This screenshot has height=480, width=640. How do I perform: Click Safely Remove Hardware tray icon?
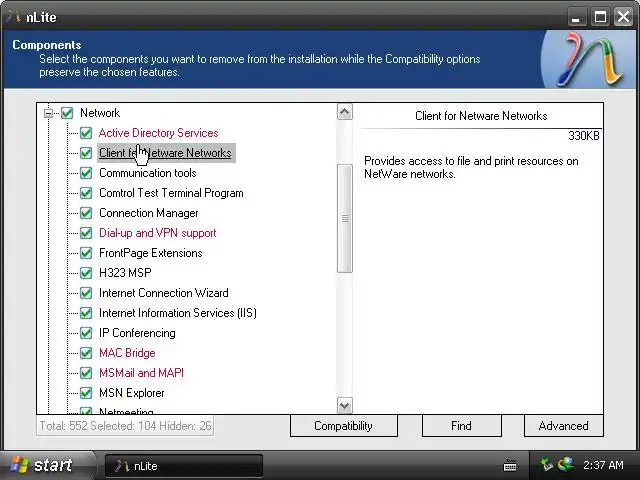[x=546, y=464]
